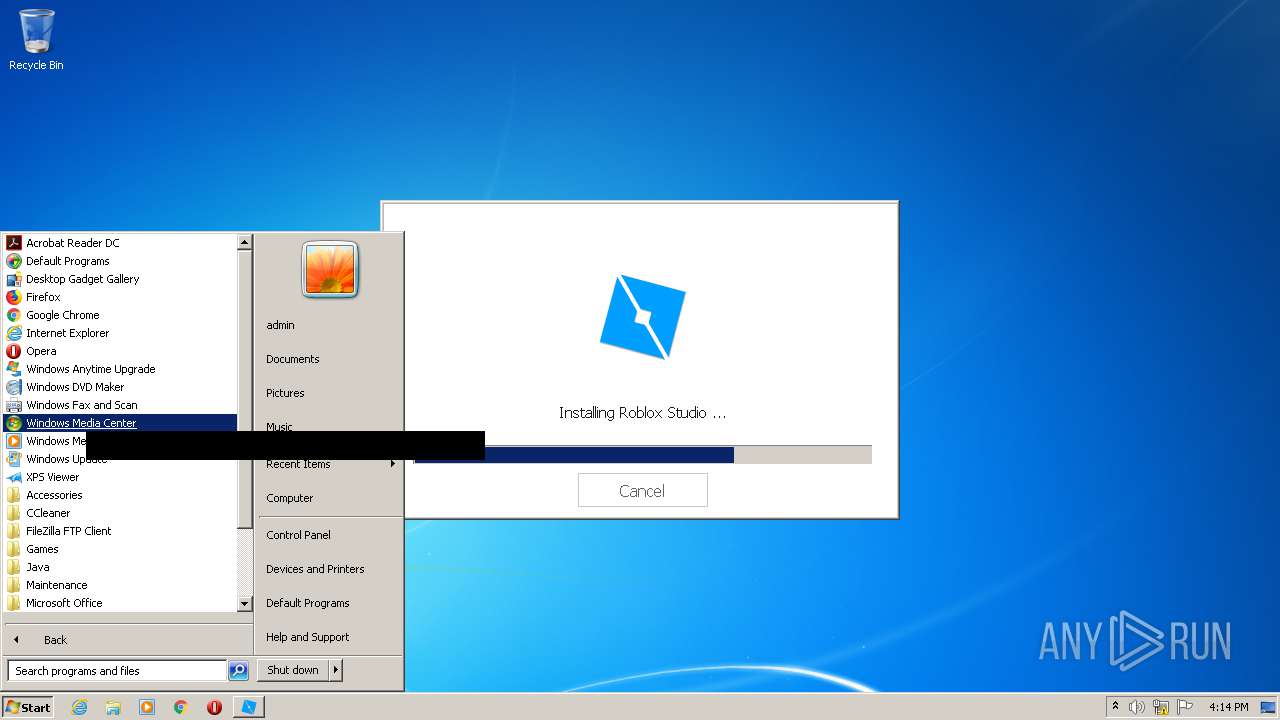This screenshot has width=1280, height=720.
Task: Click the network tray icon
Action: tap(1161, 707)
